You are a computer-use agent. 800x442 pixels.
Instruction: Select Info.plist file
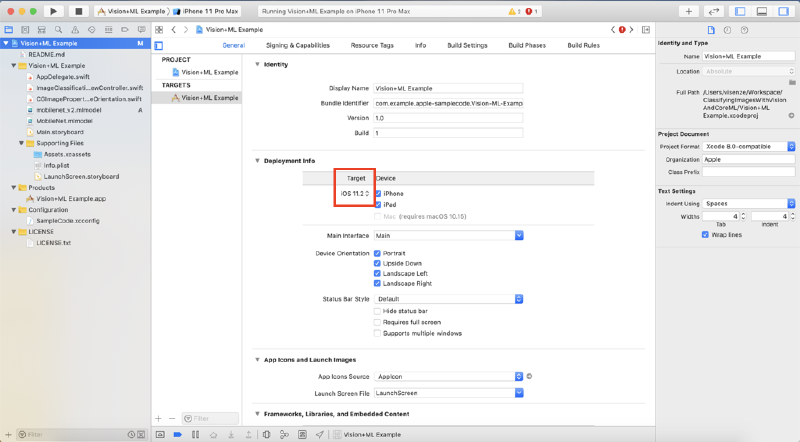(x=56, y=165)
